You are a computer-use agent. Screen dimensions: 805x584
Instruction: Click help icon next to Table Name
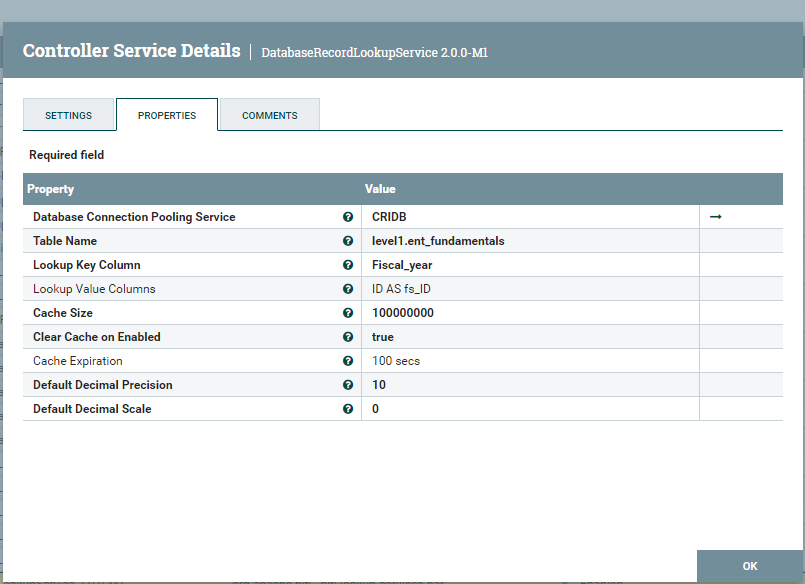pyautogui.click(x=348, y=241)
